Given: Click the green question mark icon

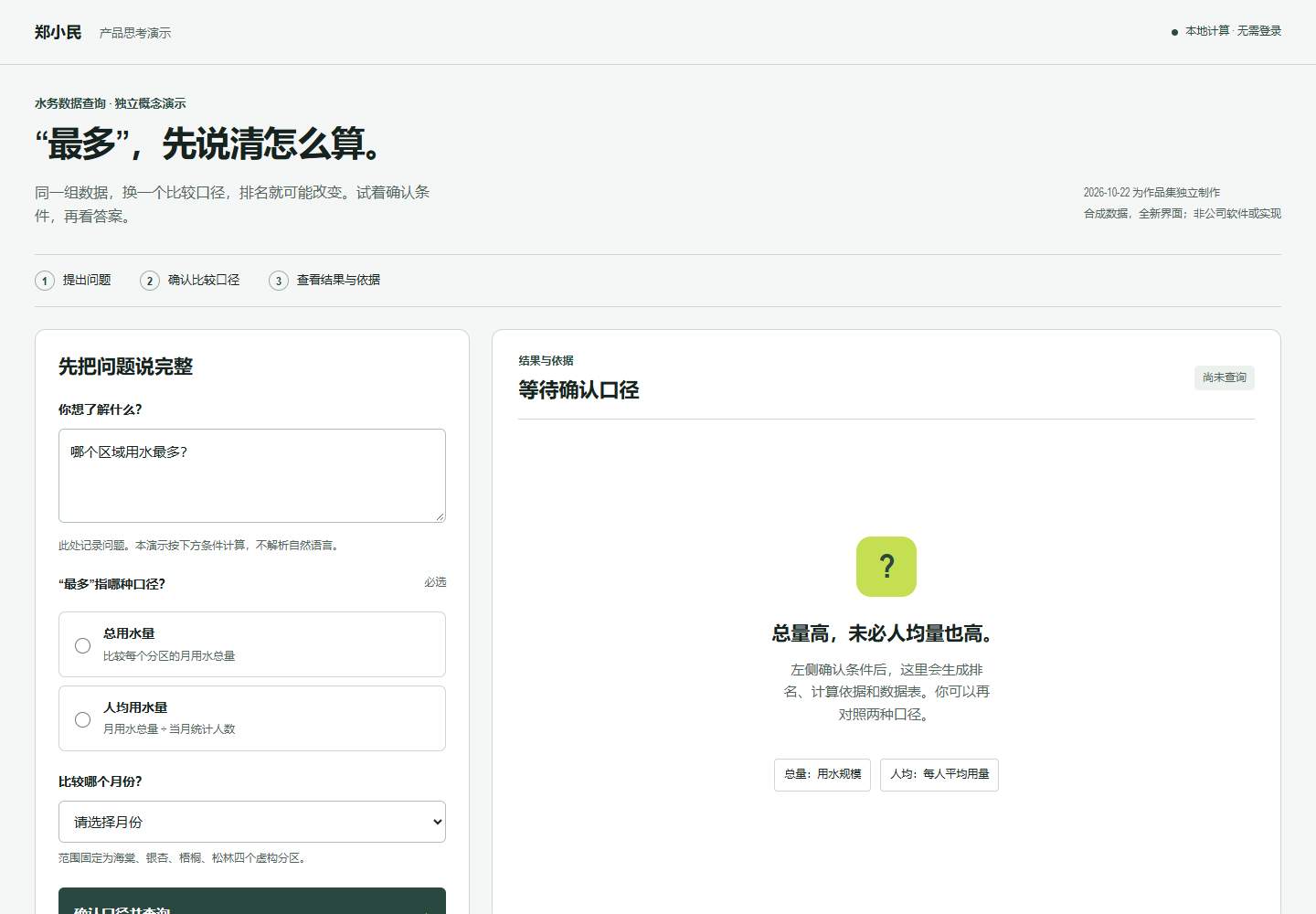Looking at the screenshot, I should pyautogui.click(x=886, y=567).
